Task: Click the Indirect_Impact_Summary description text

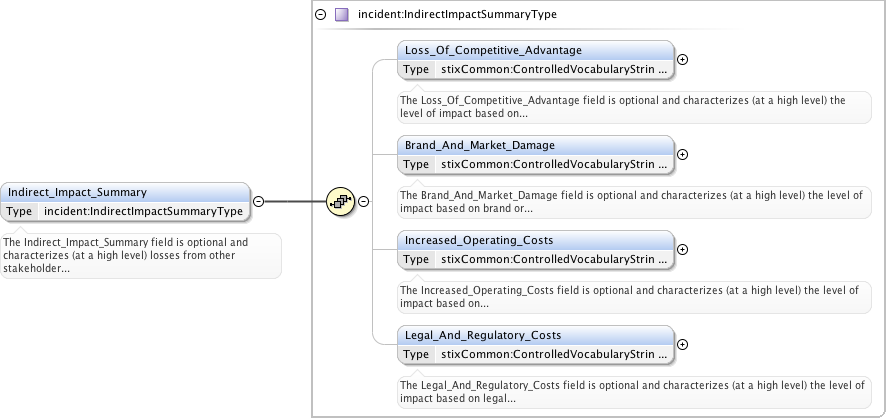Action: pos(140,255)
